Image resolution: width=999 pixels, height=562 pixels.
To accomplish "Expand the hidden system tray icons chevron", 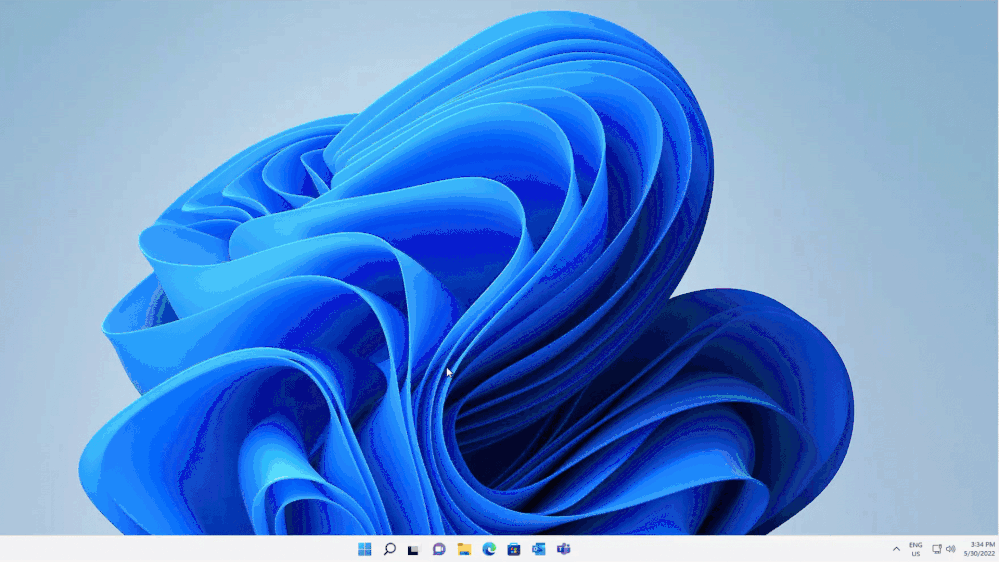I will pos(896,549).
